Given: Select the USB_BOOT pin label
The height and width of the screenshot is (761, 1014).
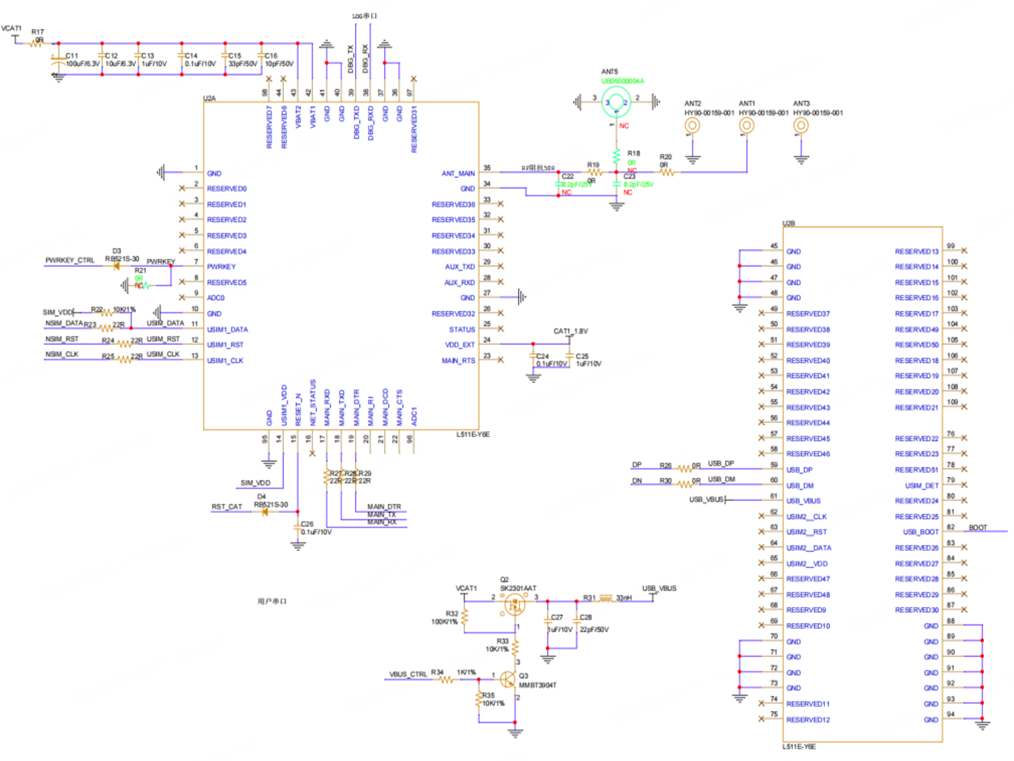Looking at the screenshot, I should (x=921, y=532).
